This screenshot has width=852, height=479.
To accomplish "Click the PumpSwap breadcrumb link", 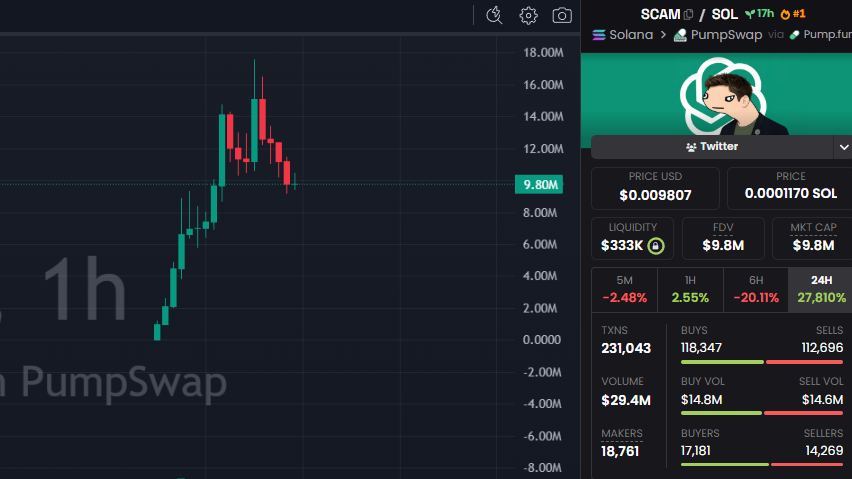I will [x=726, y=35].
